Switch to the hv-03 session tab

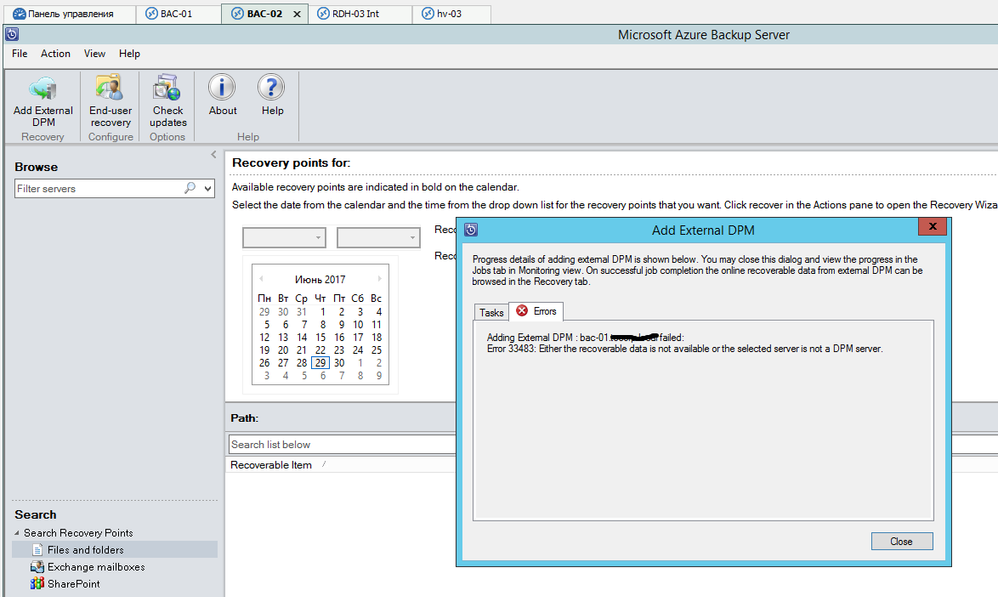tap(452, 13)
